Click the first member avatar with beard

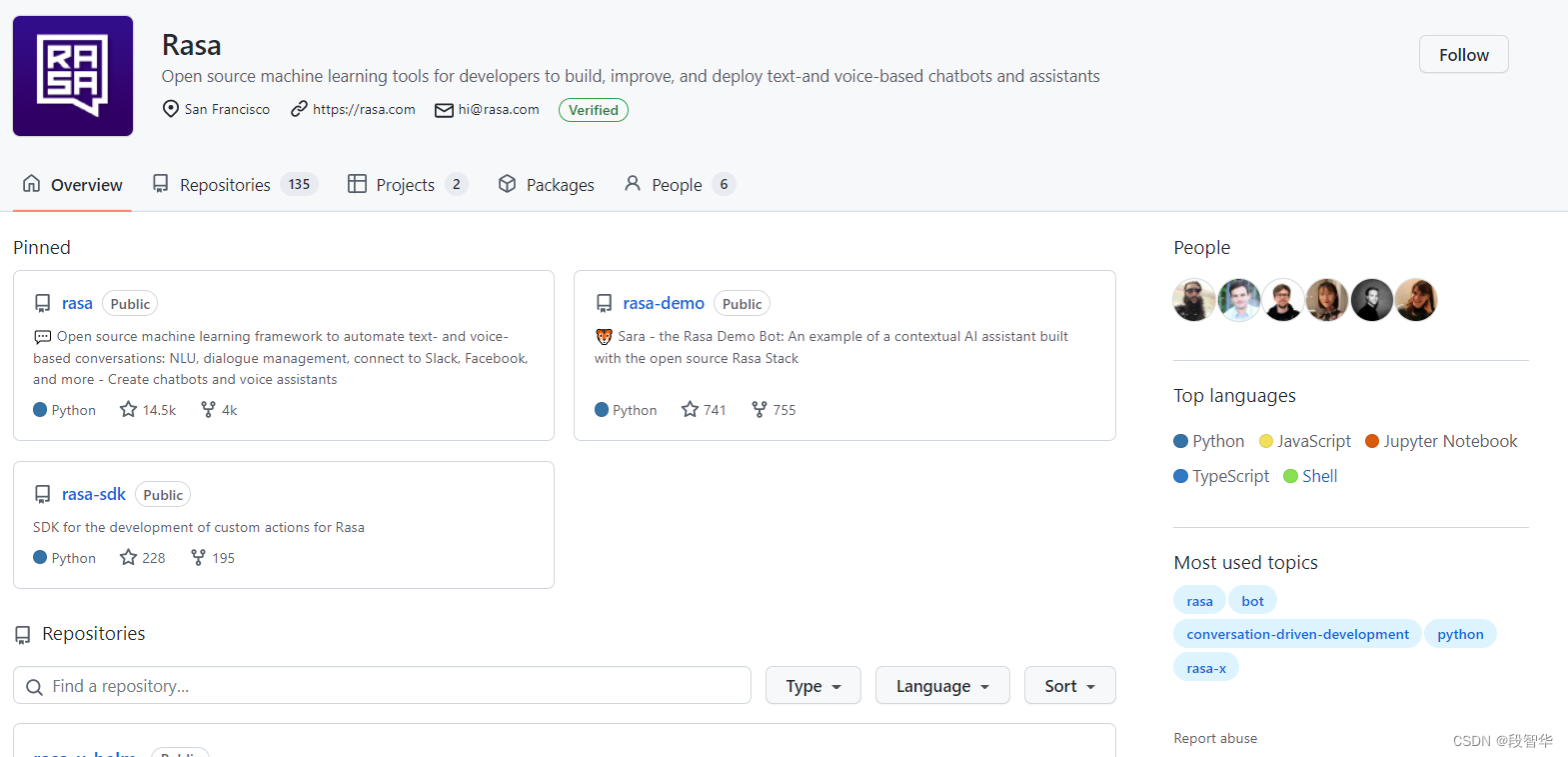(1194, 300)
